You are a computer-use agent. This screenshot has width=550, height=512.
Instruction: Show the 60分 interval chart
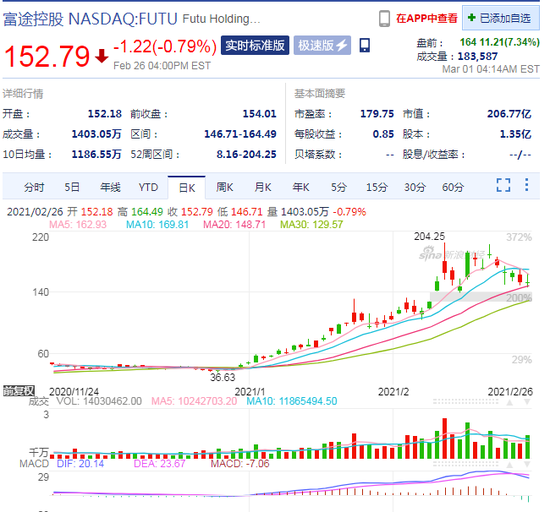452,187
